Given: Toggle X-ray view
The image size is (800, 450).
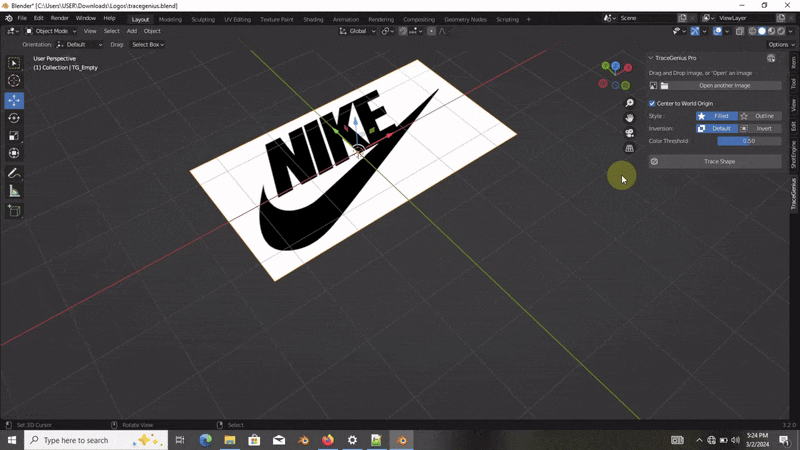Looking at the screenshot, I should point(739,31).
